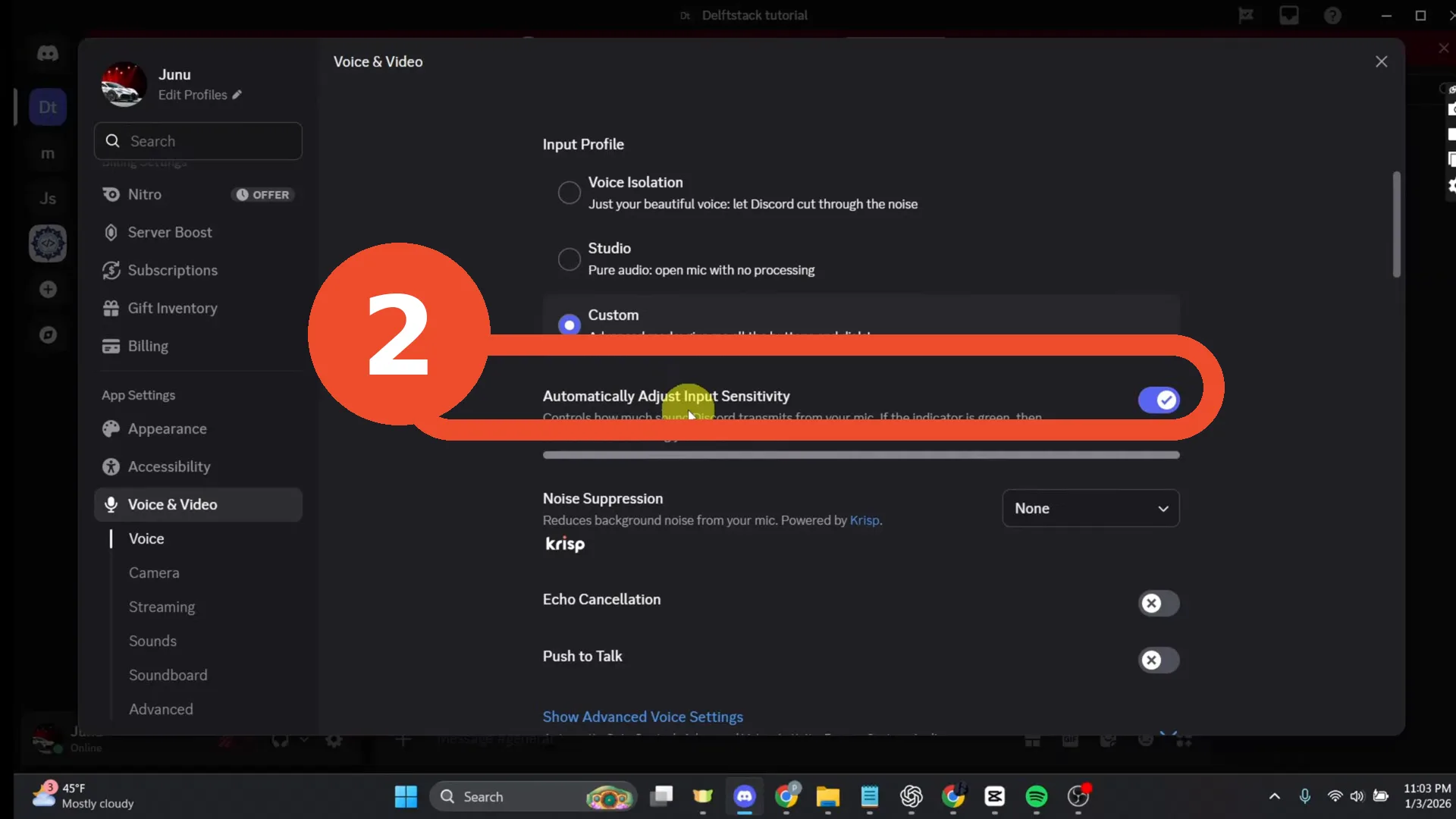Open Discord from the taskbar
Image resolution: width=1456 pixels, height=819 pixels.
744,796
